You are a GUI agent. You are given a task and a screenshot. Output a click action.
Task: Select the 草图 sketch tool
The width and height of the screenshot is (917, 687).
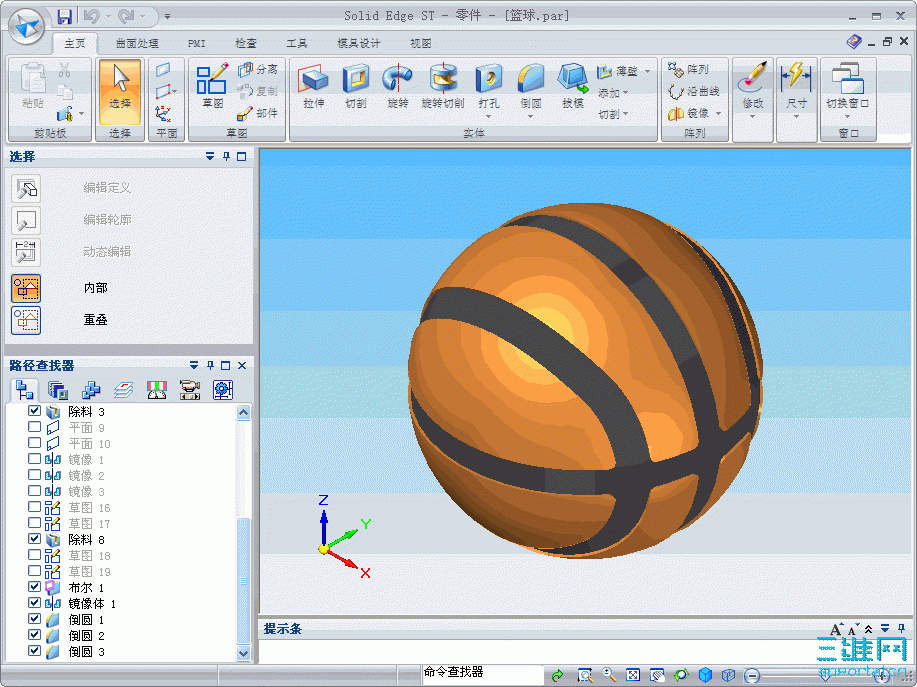212,87
